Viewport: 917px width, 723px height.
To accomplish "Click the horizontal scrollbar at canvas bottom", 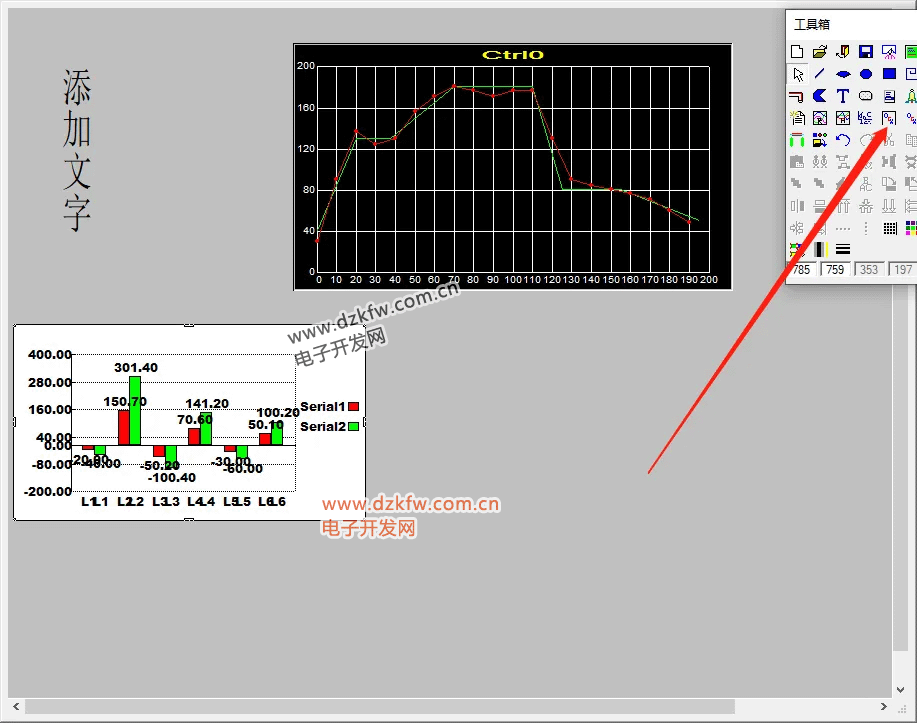I will tap(380, 707).
